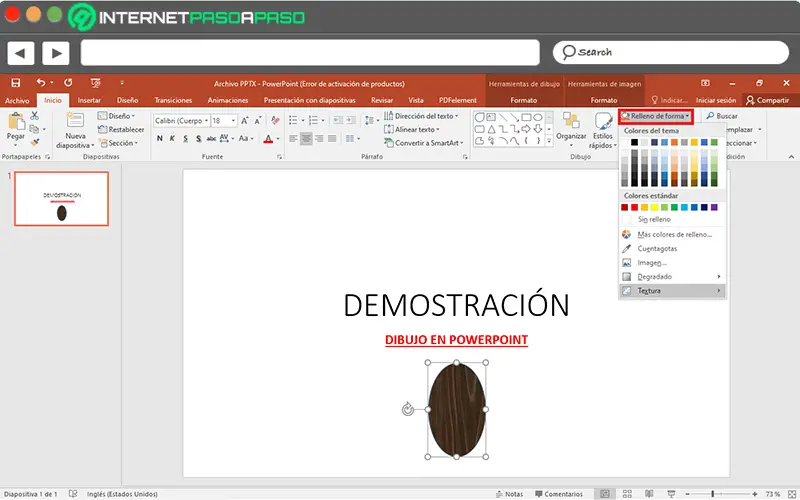Click the font color red A icon
800x500 pixels.
[x=267, y=139]
